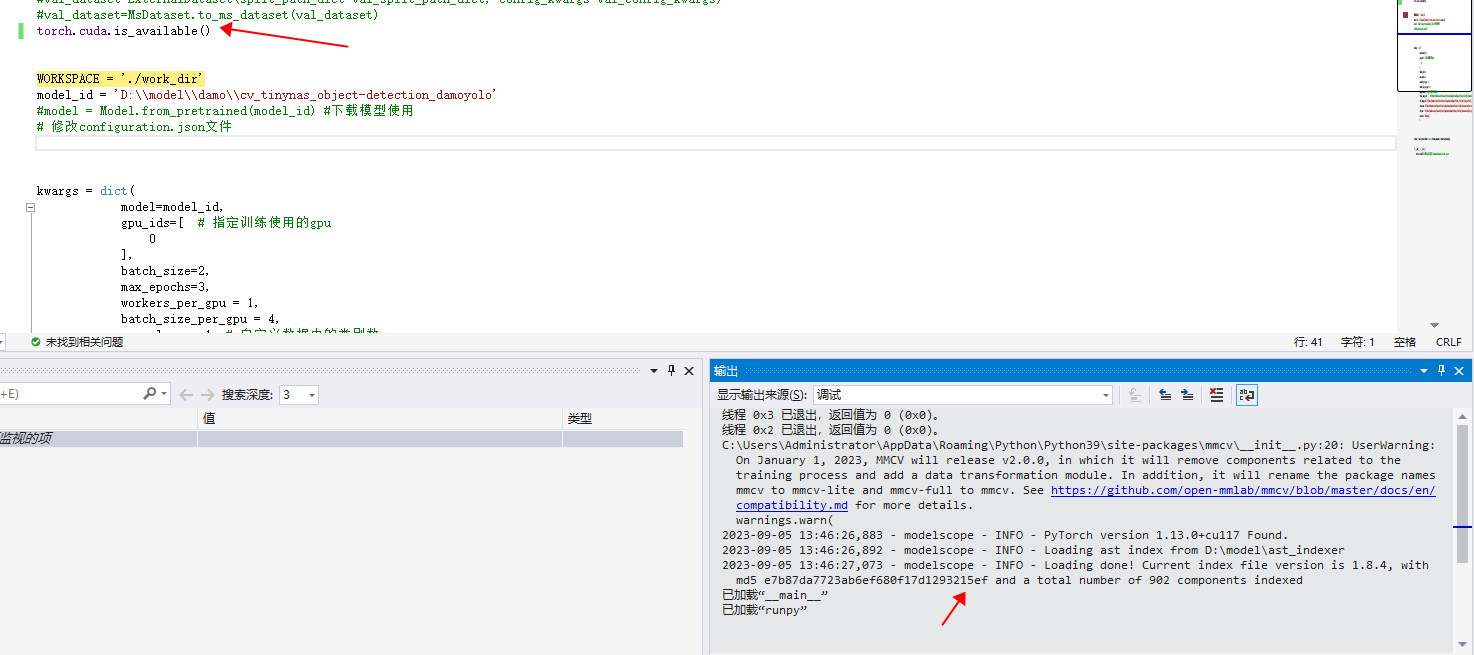The width and height of the screenshot is (1474, 655).
Task: Open mmcv compatibility.md GitHub link
Action: click(x=1243, y=490)
